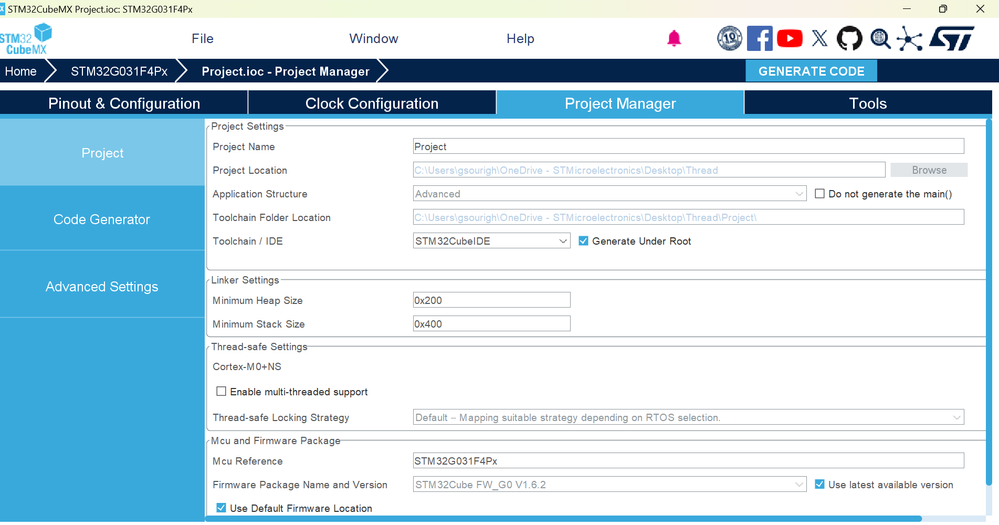Open the X (Twitter) icon link
The height and width of the screenshot is (525, 999).
pos(820,39)
